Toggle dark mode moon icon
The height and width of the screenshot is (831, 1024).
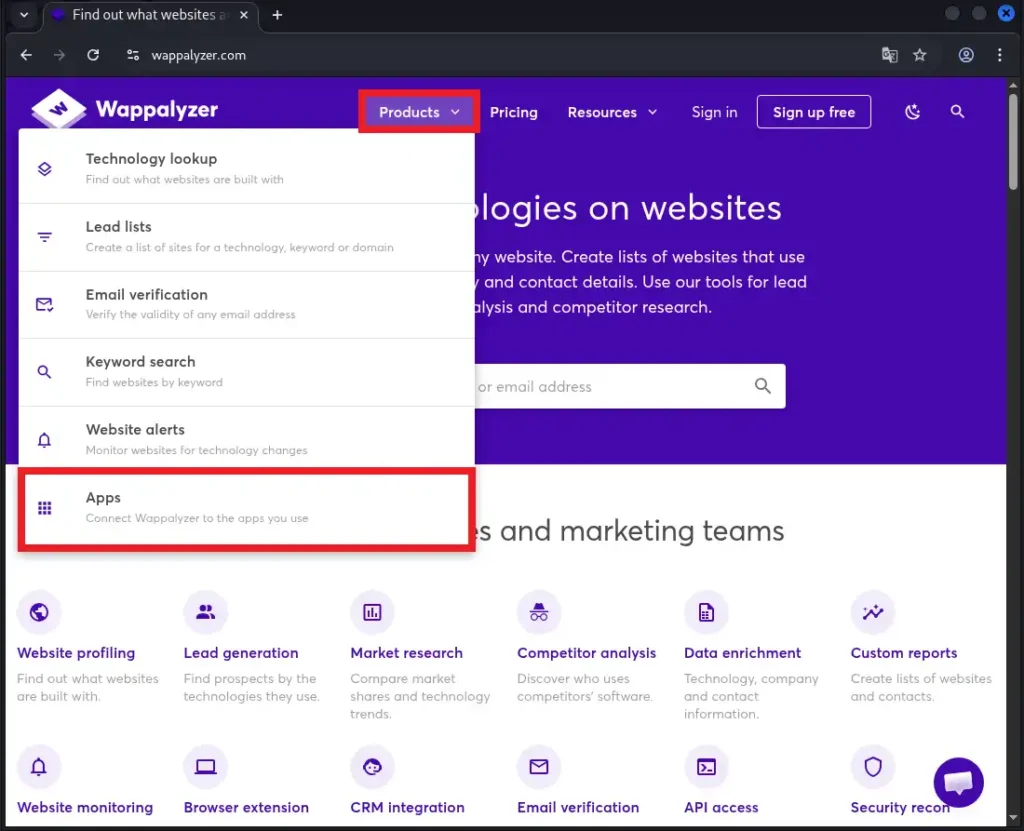tap(912, 112)
